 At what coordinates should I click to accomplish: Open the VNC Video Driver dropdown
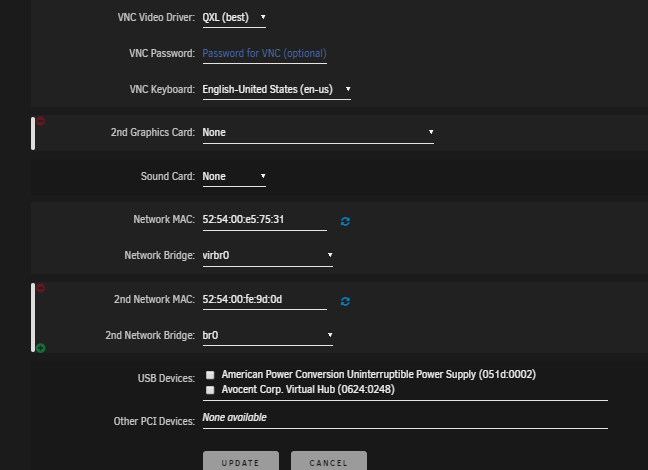[234, 18]
